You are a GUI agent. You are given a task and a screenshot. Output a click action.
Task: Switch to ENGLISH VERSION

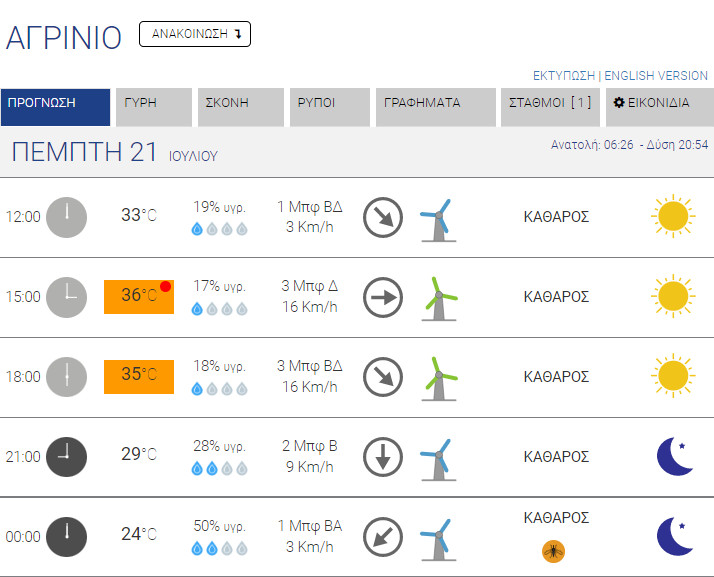pos(656,76)
